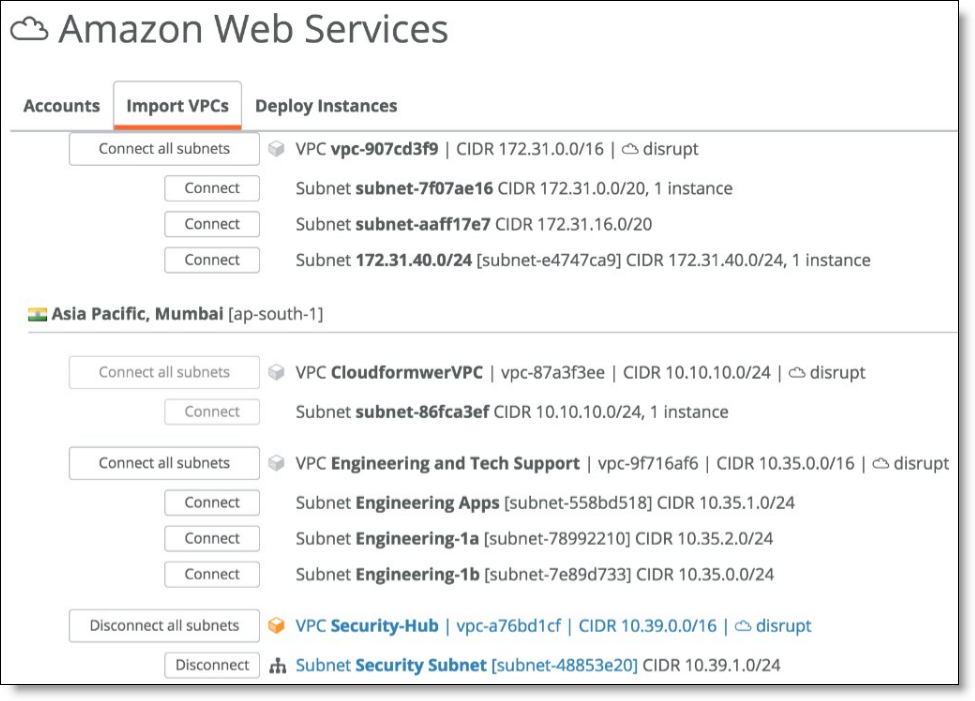
Task: Click the vpc-a76bd1cf ID link
Action: (x=509, y=626)
